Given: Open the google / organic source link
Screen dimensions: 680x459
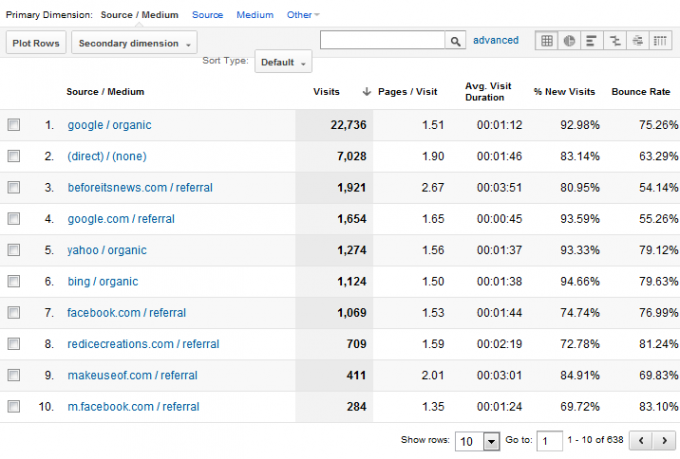Looking at the screenshot, I should point(109,125).
